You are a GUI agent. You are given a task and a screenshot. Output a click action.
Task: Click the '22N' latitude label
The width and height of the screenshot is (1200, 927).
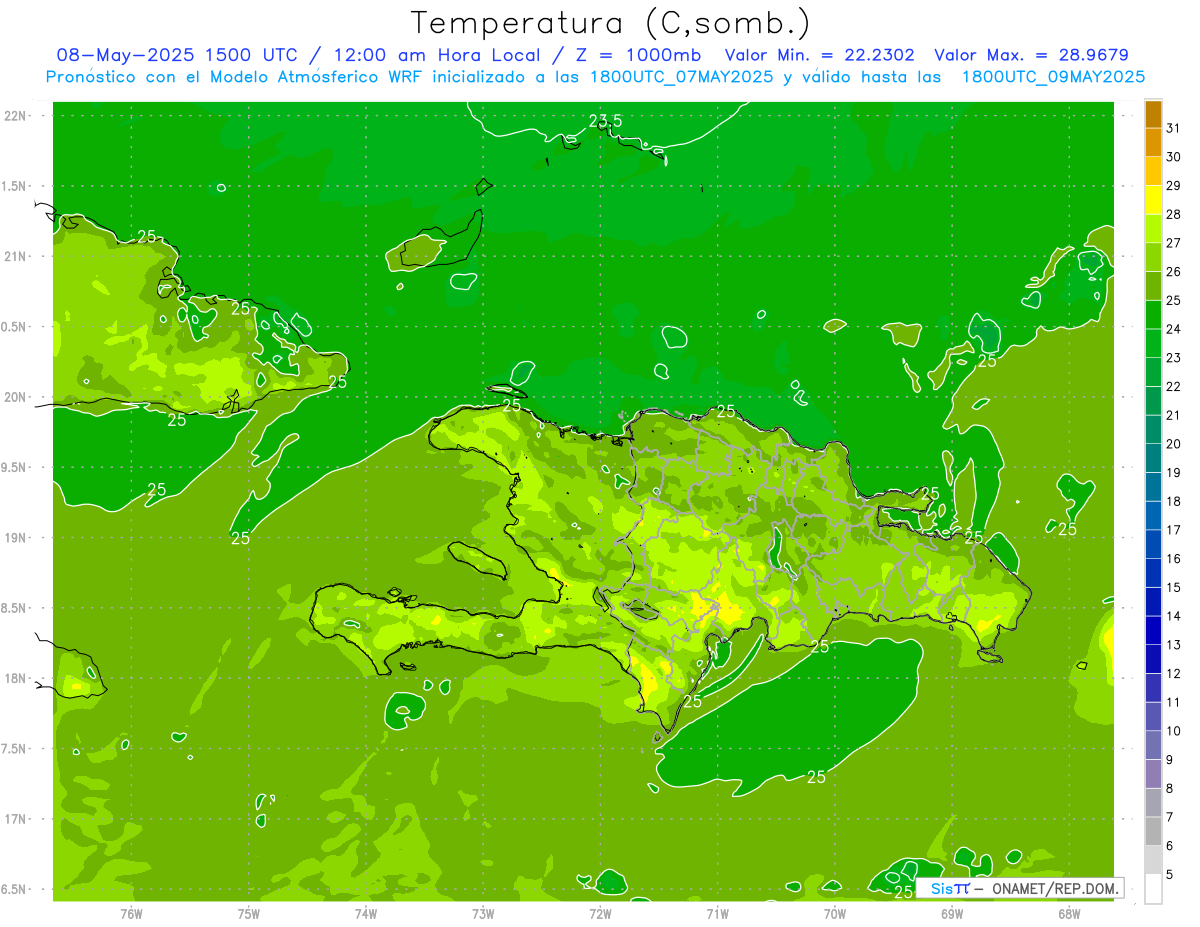(x=17, y=116)
